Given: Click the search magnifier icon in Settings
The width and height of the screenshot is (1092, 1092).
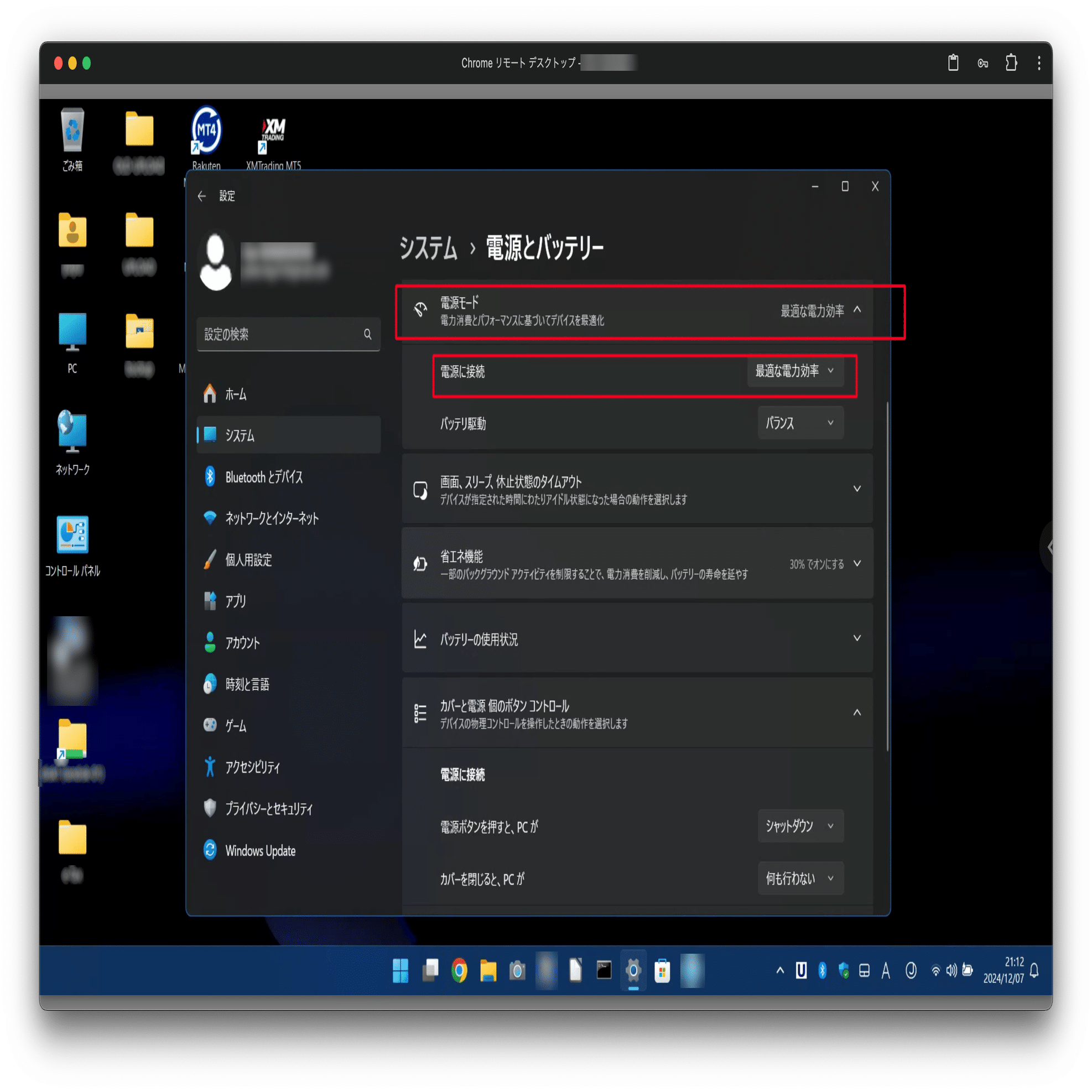Looking at the screenshot, I should [x=367, y=334].
